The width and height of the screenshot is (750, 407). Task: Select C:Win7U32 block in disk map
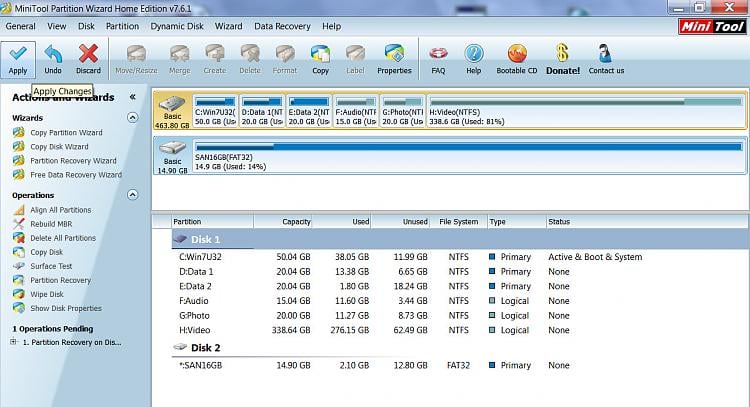[215, 111]
